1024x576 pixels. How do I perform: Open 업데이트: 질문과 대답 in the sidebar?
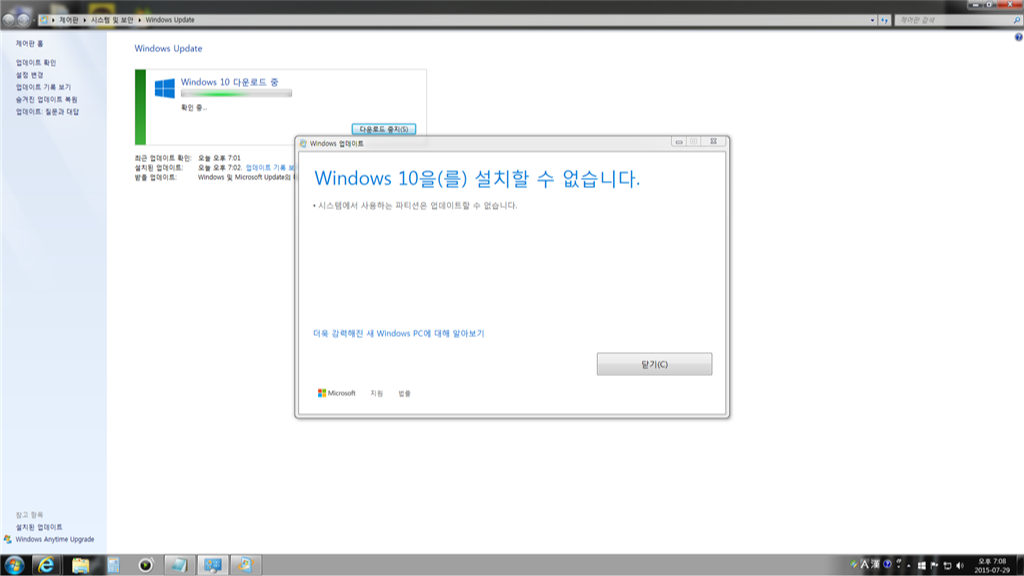pos(47,112)
